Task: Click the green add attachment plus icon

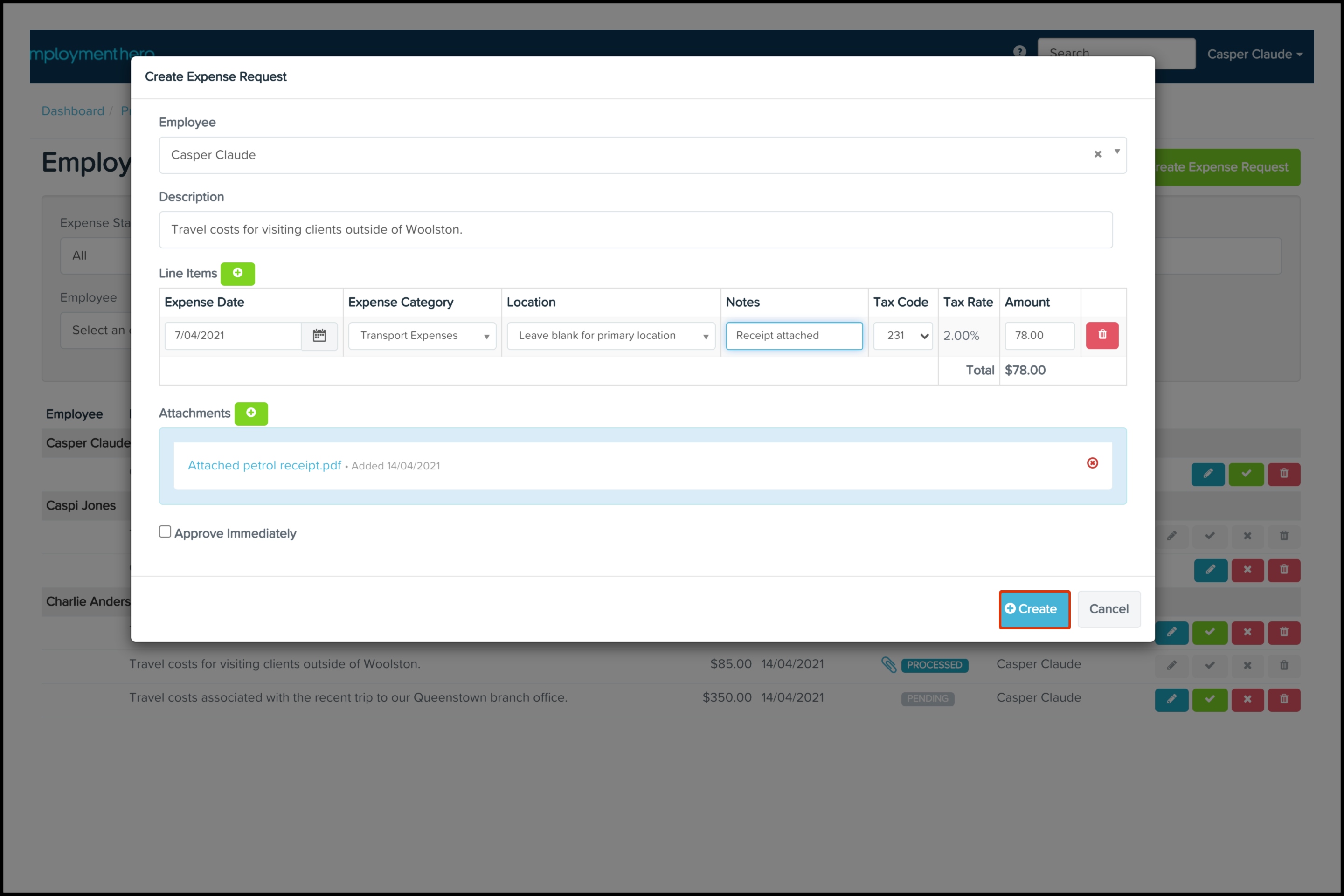Action: 251,413
